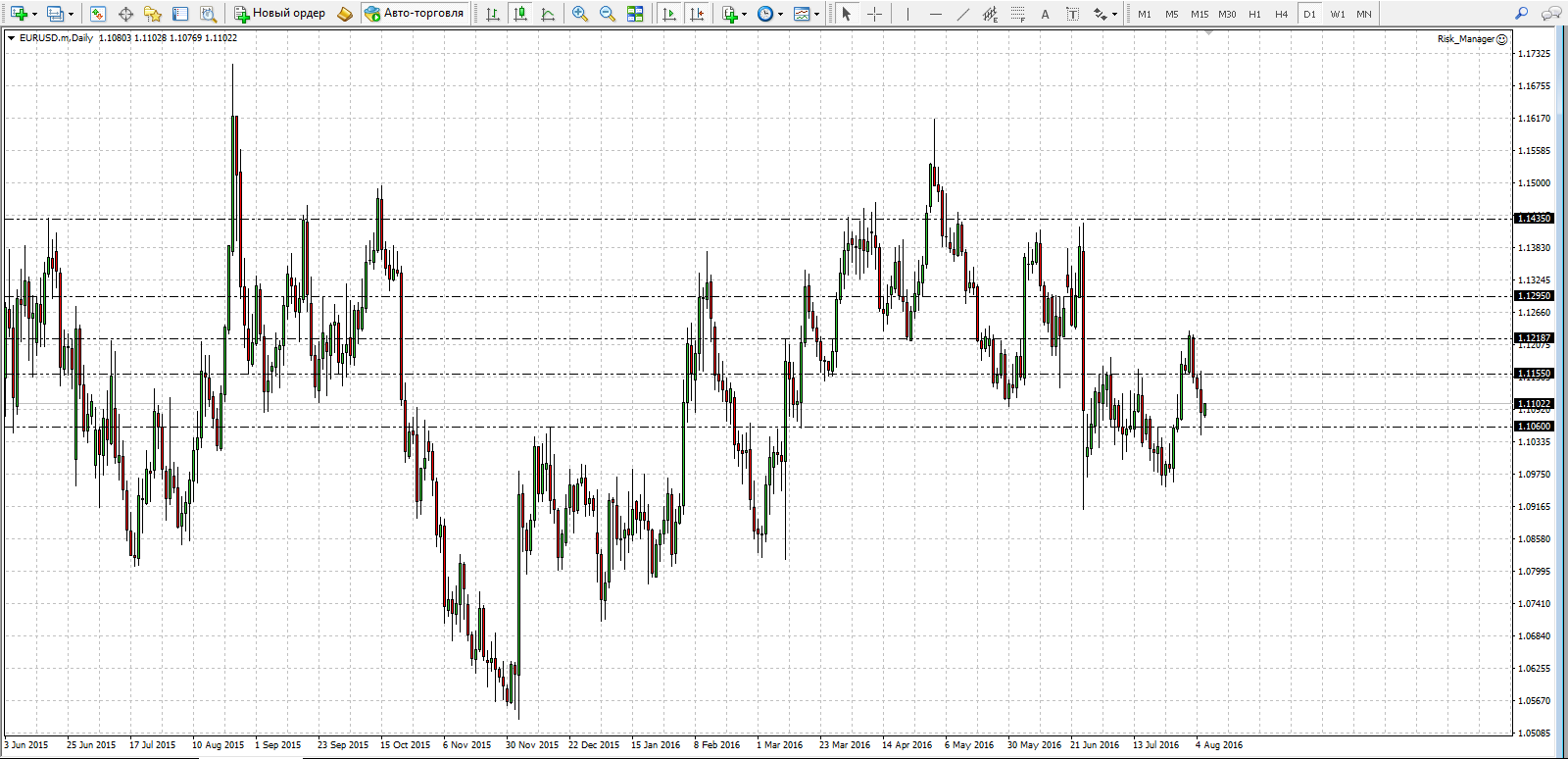Select the equidistant channel tool

pos(990,14)
